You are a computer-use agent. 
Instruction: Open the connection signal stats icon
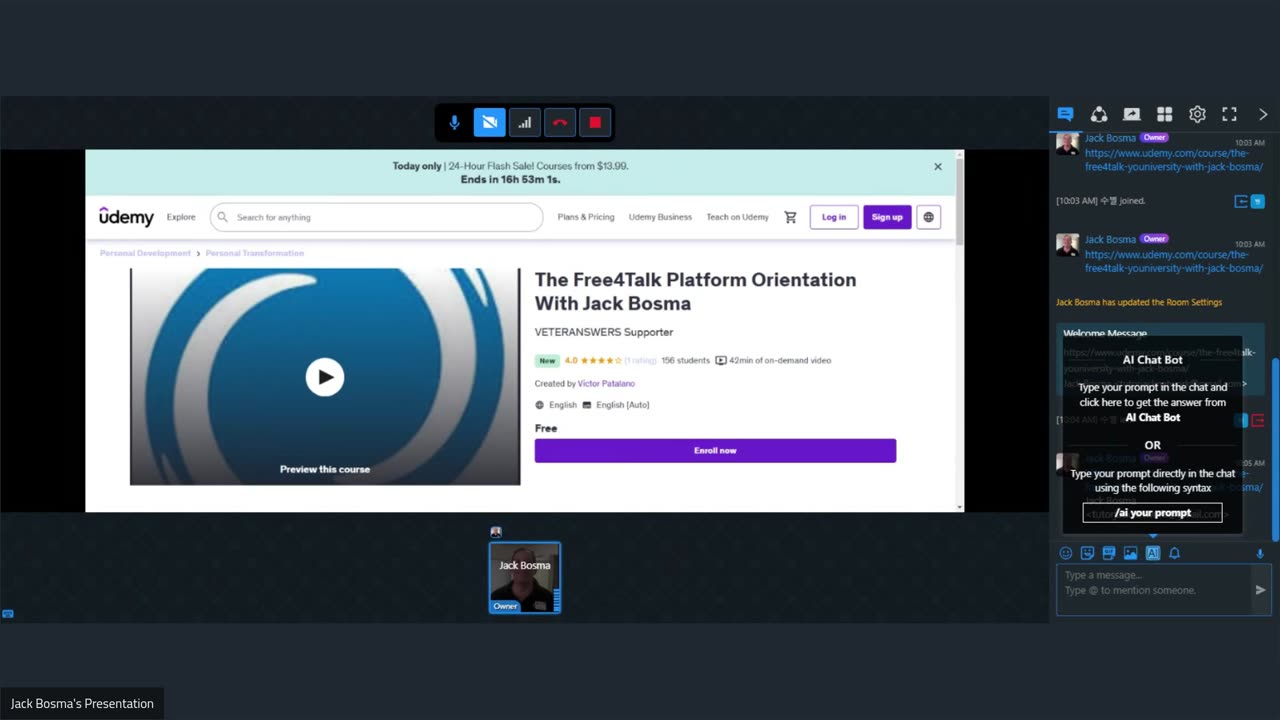click(x=524, y=123)
